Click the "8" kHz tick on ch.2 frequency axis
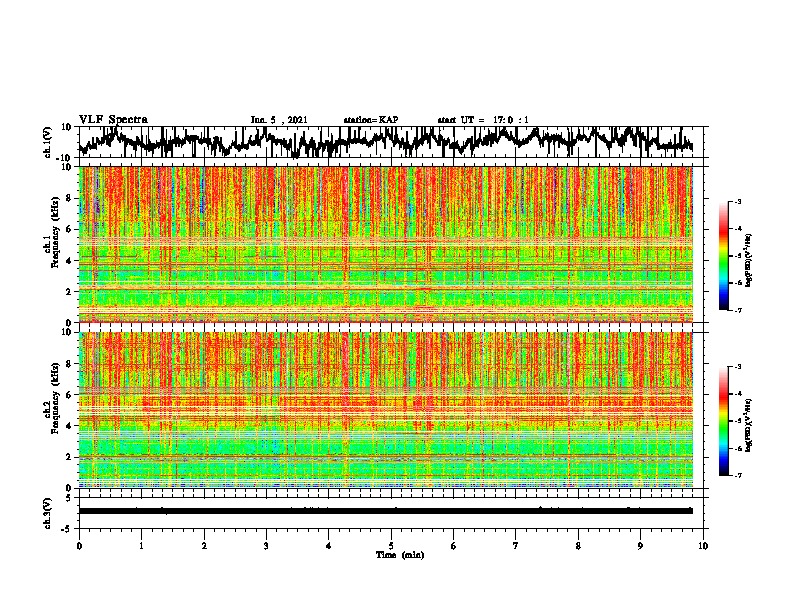This screenshot has height=612, width=792. tap(71, 364)
